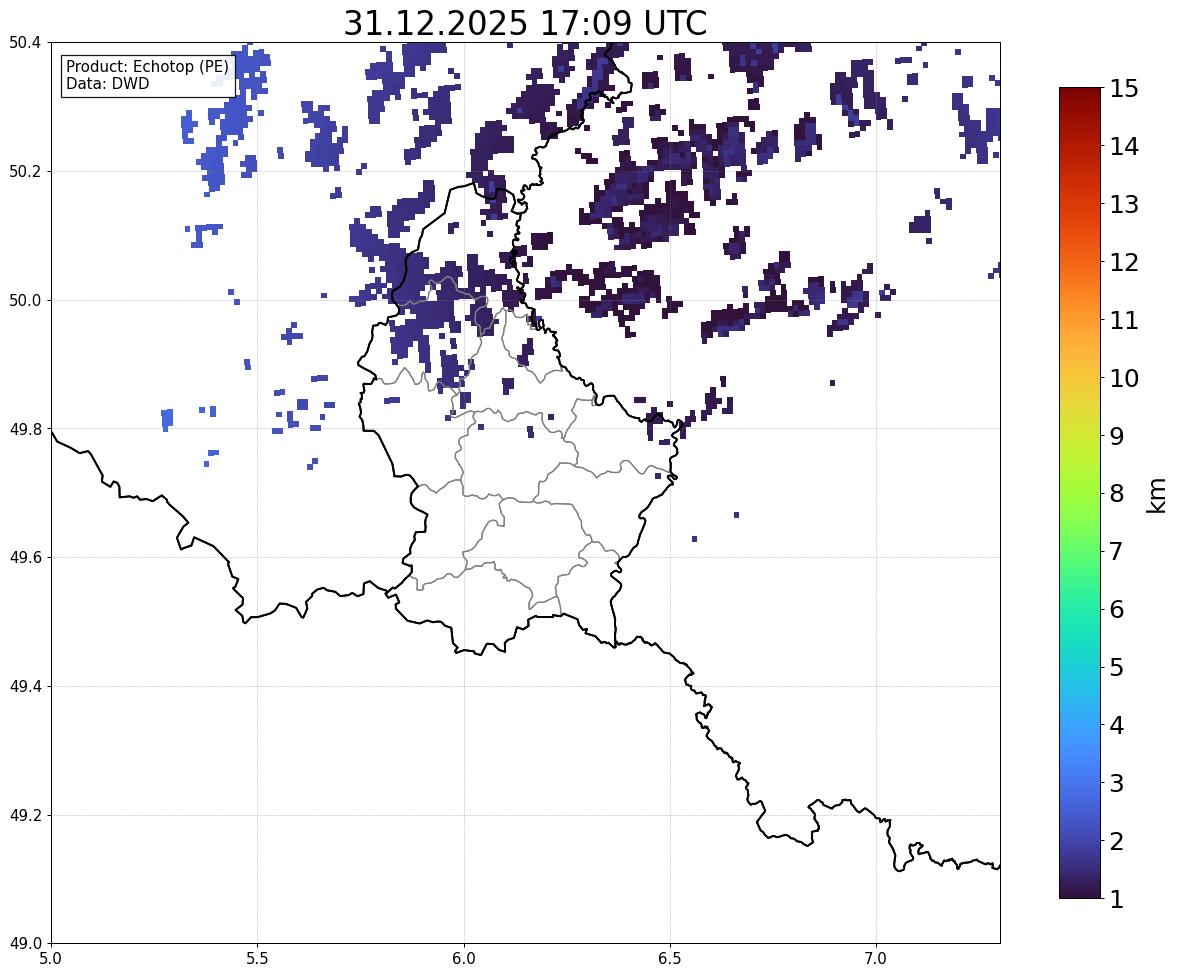This screenshot has height=976, width=1178.
Task: Click the colorbar tick label 11
Action: [x=1124, y=320]
